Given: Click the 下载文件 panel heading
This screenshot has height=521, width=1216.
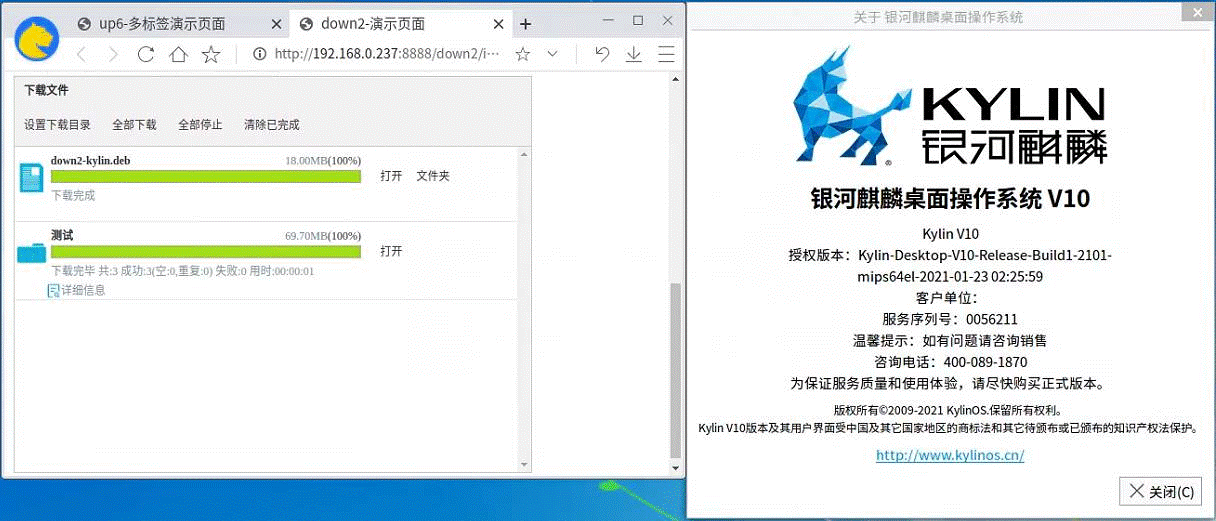Looking at the screenshot, I should 46,90.
